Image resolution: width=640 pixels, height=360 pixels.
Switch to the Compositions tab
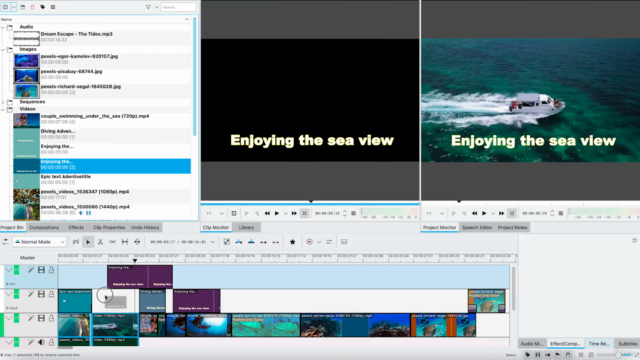point(44,227)
